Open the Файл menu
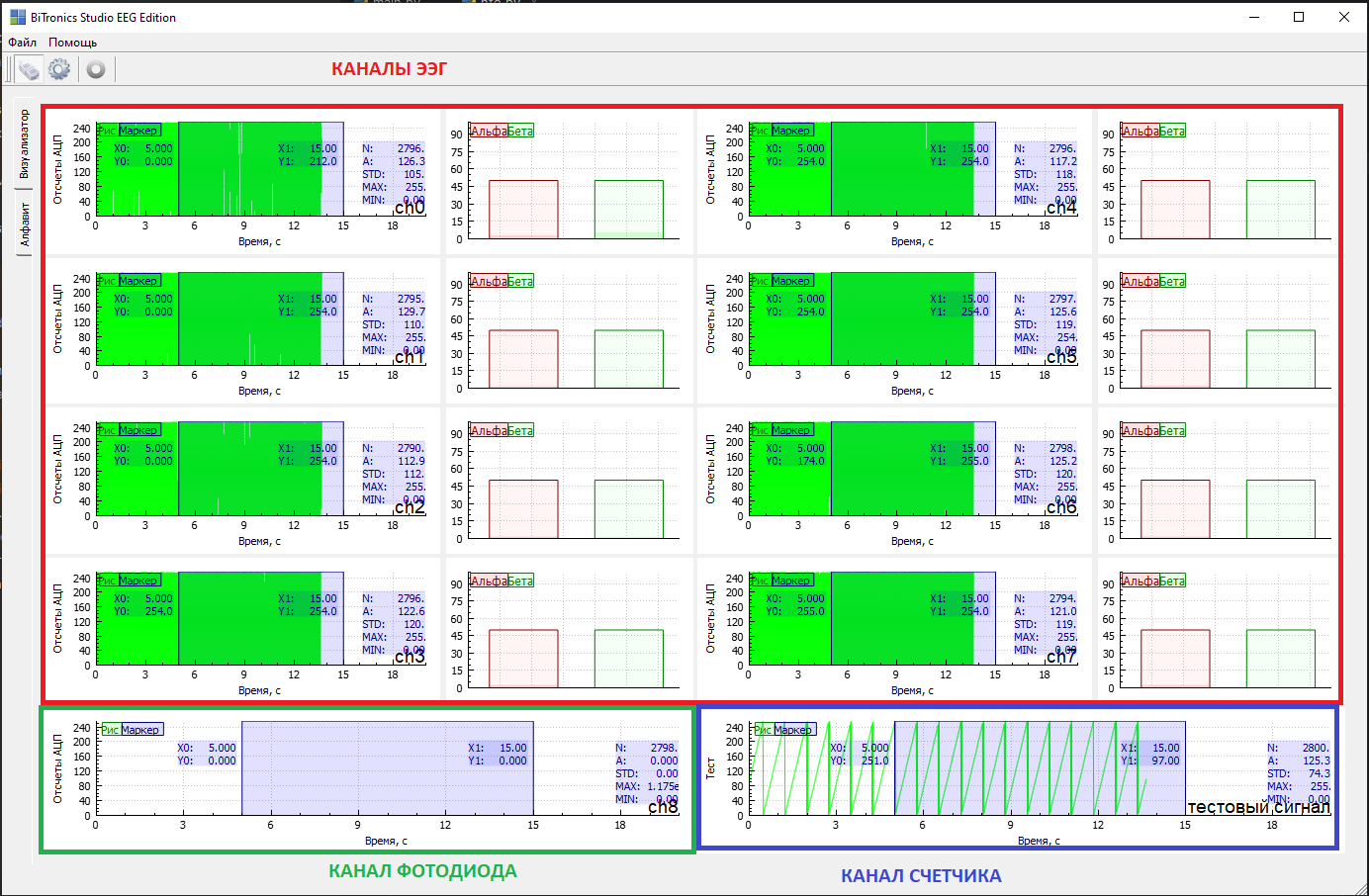 click(22, 43)
